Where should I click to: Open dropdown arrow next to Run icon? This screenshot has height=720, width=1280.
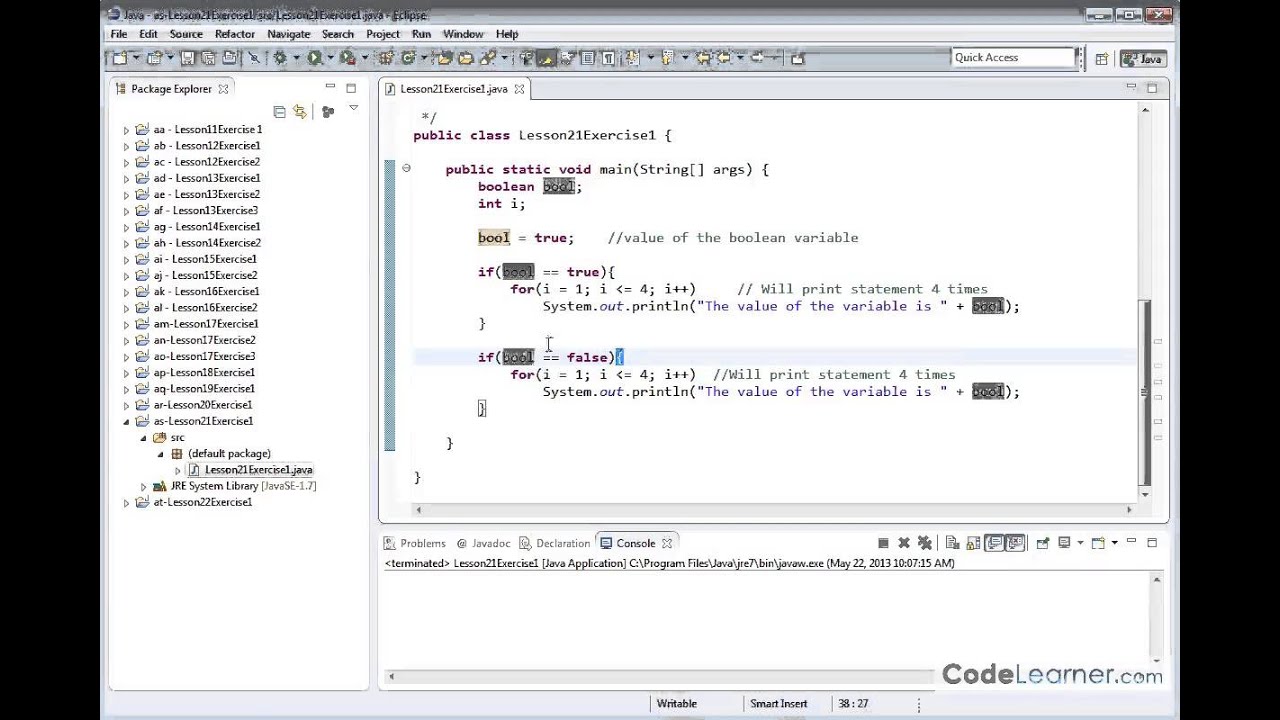tap(331, 58)
